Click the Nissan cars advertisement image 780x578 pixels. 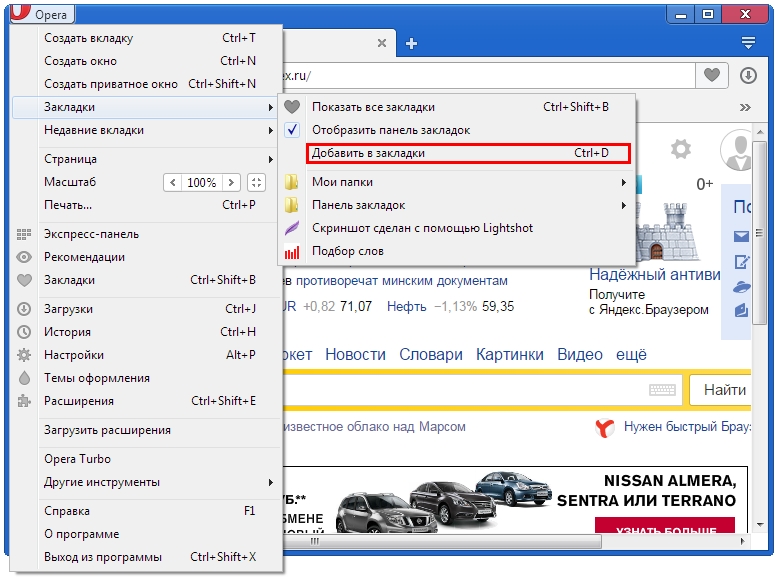coord(515,499)
